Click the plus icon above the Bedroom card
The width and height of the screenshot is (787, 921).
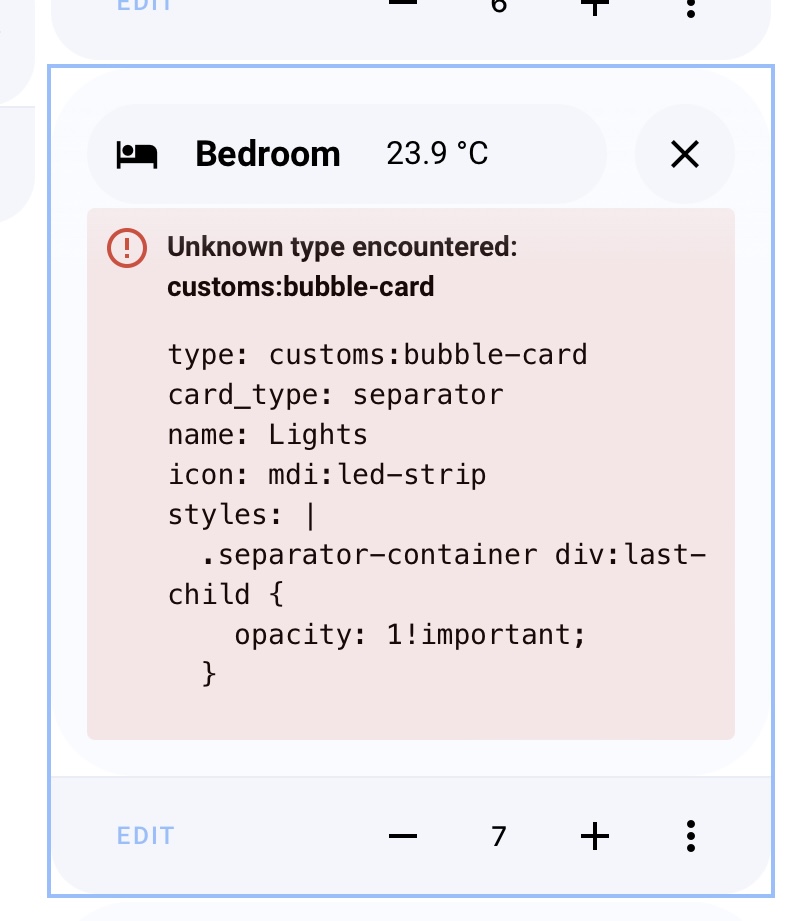(x=594, y=6)
